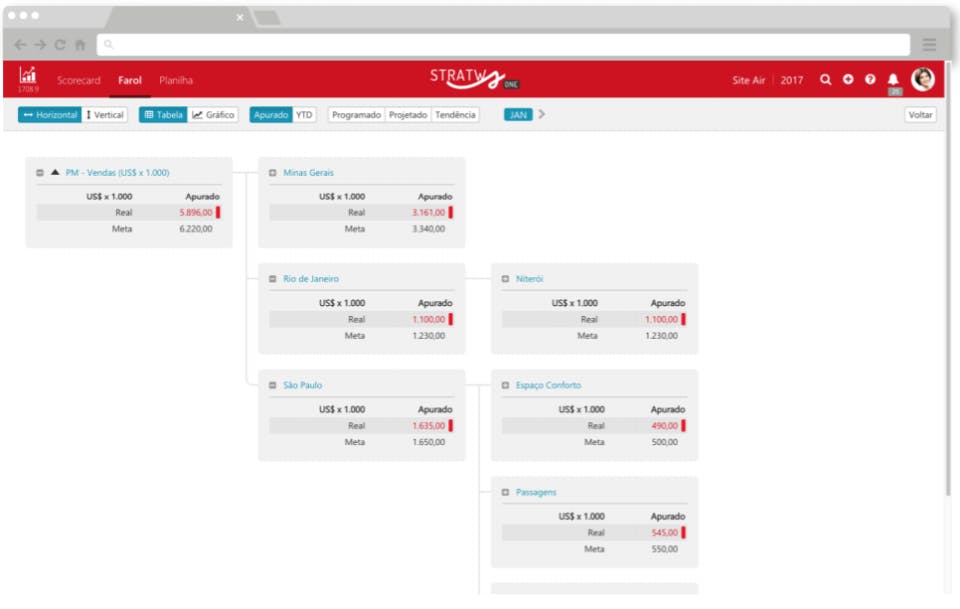This screenshot has height=609, width=960.
Task: Switch to YTD values
Action: (304, 114)
